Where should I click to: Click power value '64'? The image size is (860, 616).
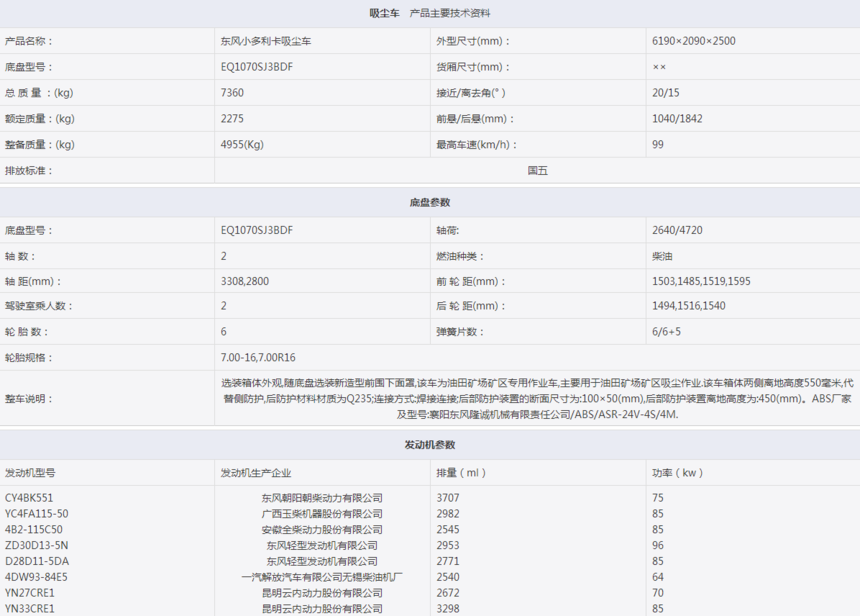coord(658,577)
